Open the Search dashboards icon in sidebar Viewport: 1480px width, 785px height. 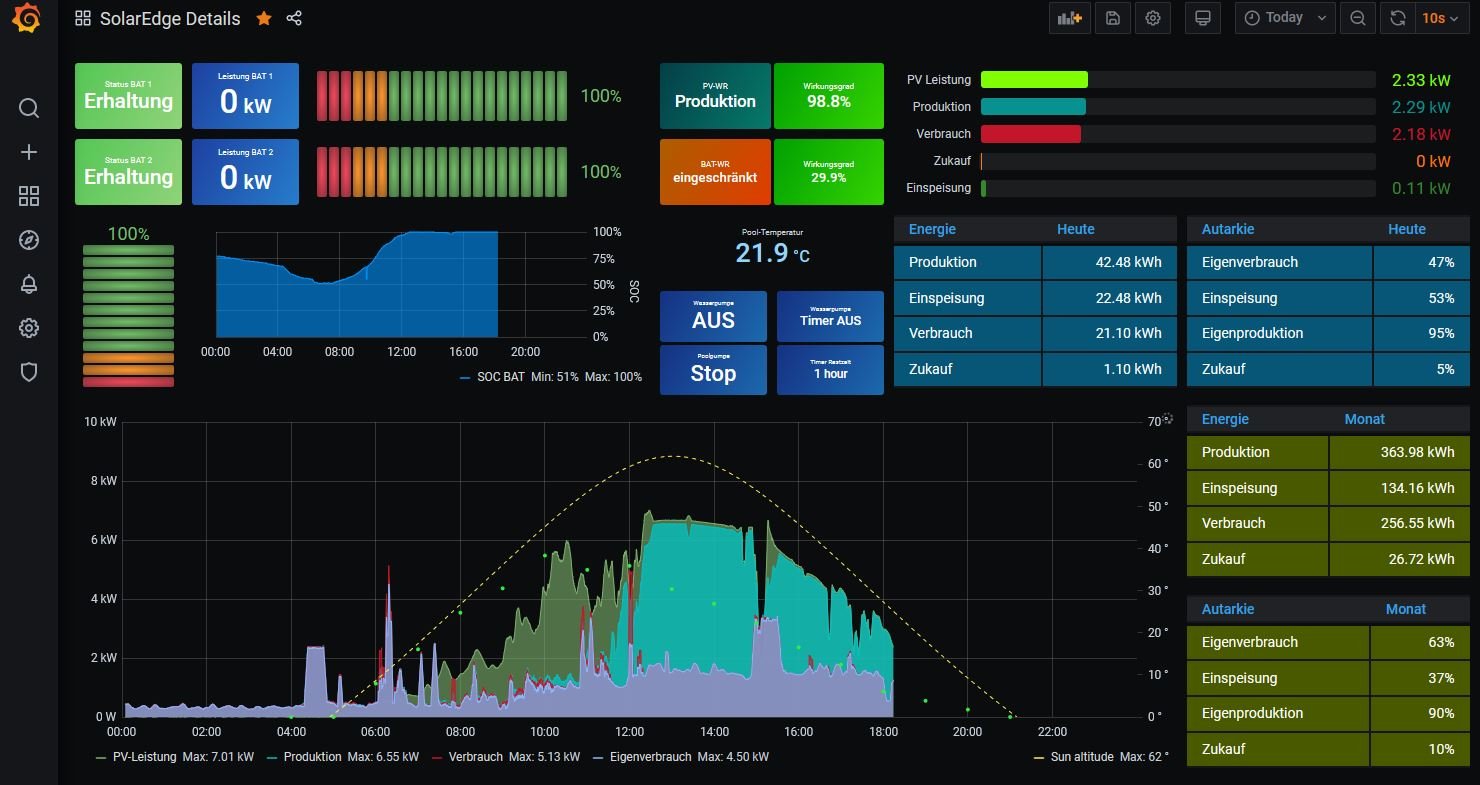pyautogui.click(x=29, y=108)
